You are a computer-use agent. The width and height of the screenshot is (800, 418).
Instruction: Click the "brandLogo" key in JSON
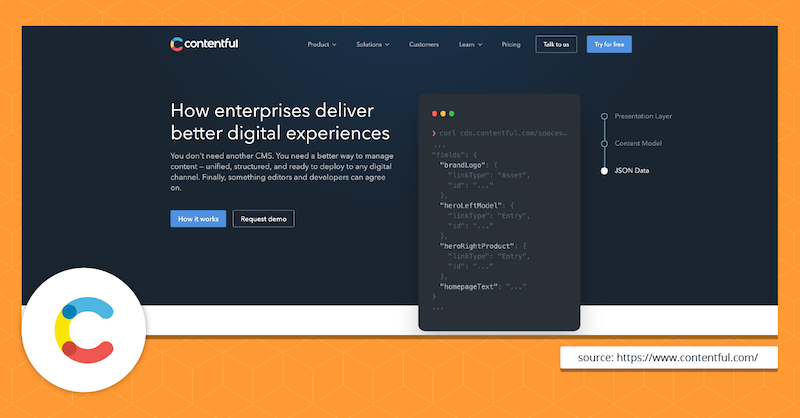(464, 165)
